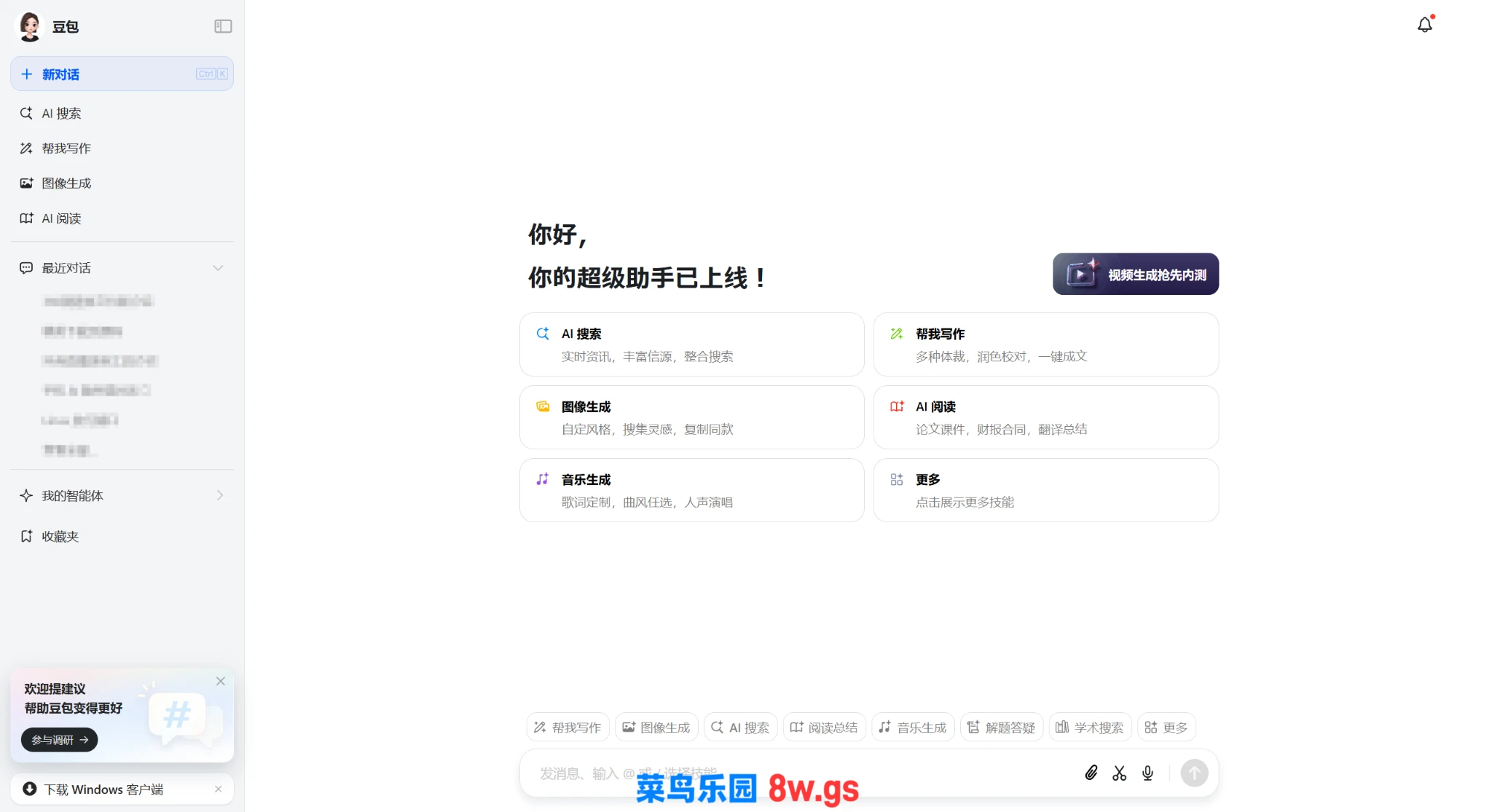
Task: Open the AI 搜索 skill card
Action: pos(691,344)
